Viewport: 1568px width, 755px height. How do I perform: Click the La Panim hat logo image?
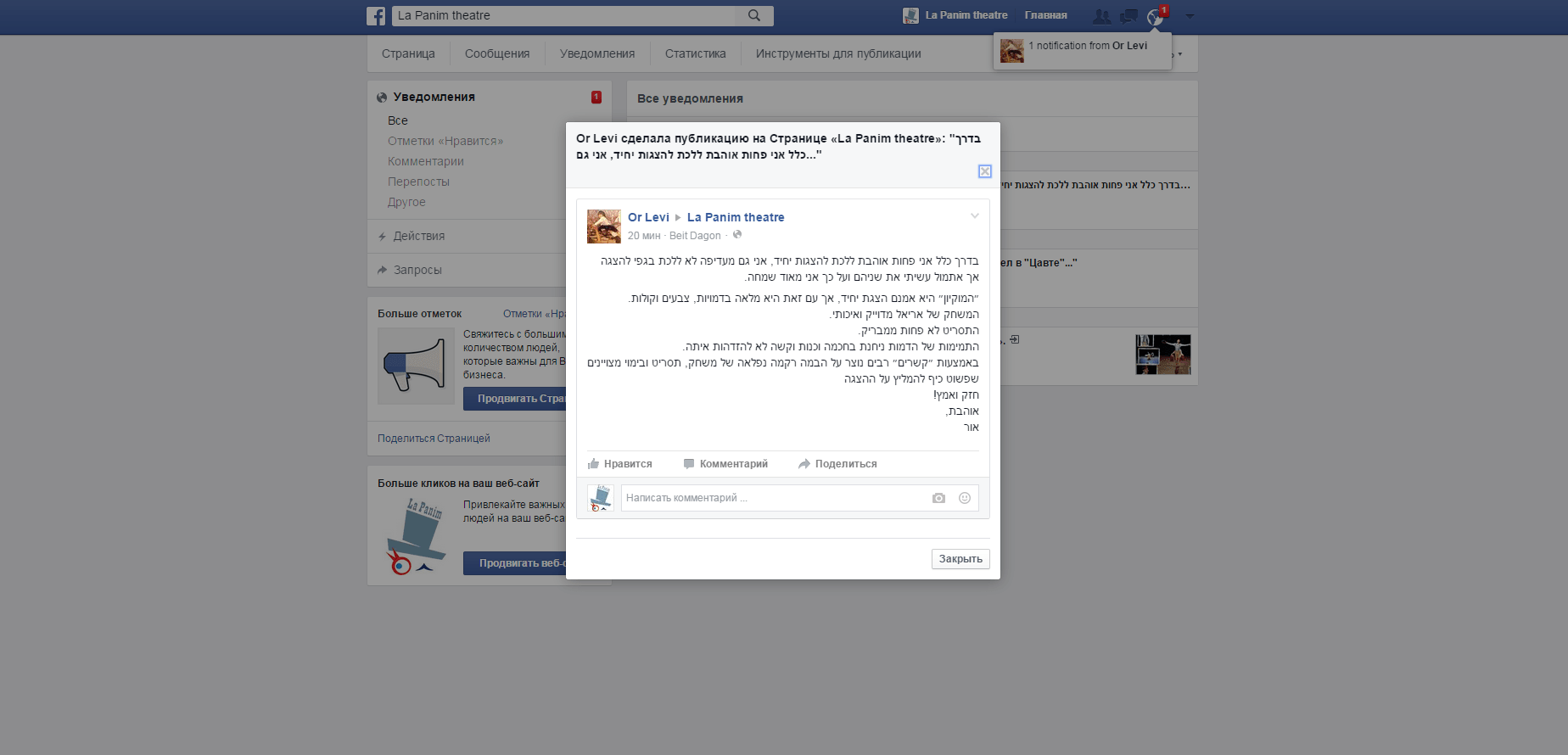click(416, 536)
